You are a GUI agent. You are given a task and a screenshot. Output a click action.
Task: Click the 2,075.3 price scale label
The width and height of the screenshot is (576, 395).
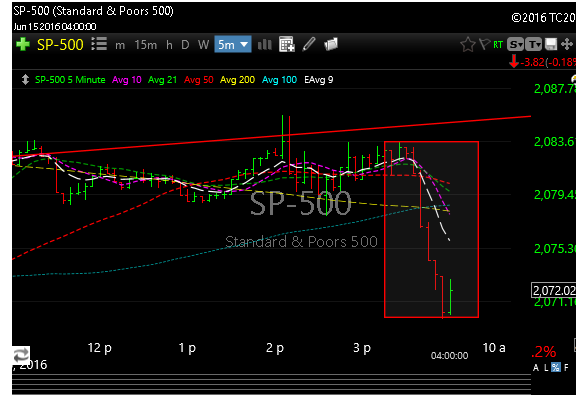[x=555, y=249]
